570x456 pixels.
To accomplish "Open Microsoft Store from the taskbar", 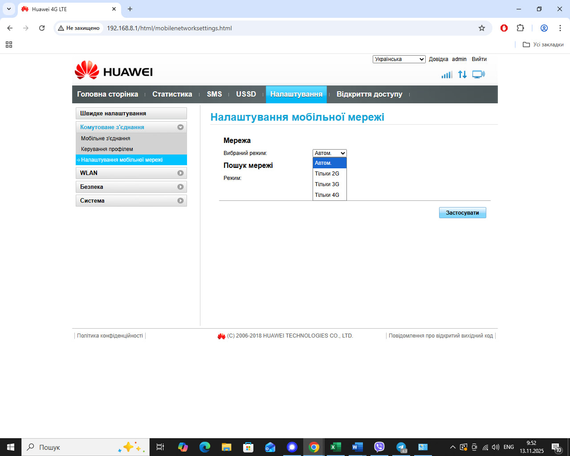I will (248, 447).
